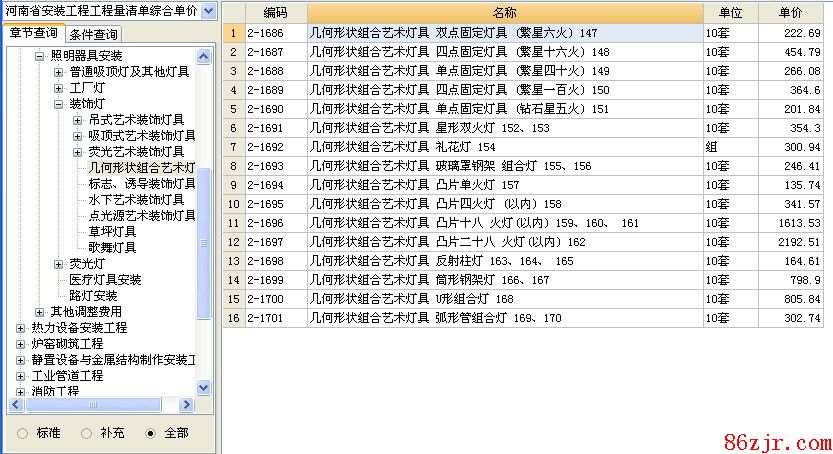Open 路灯安装 tree item

pos(93,295)
